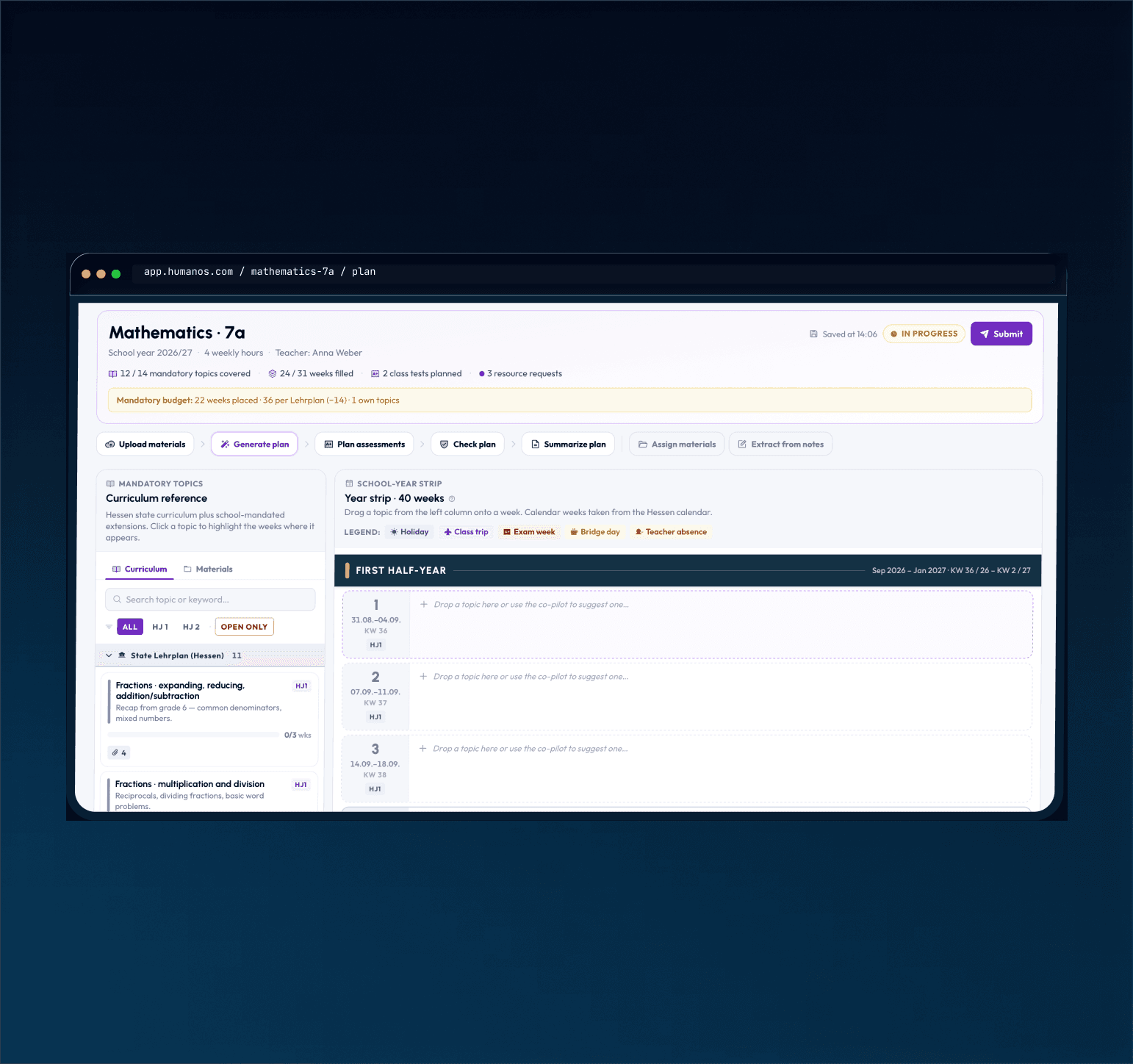Click the save disk icon beside 'Saved at 14:06'
1133x1064 pixels.
click(813, 334)
